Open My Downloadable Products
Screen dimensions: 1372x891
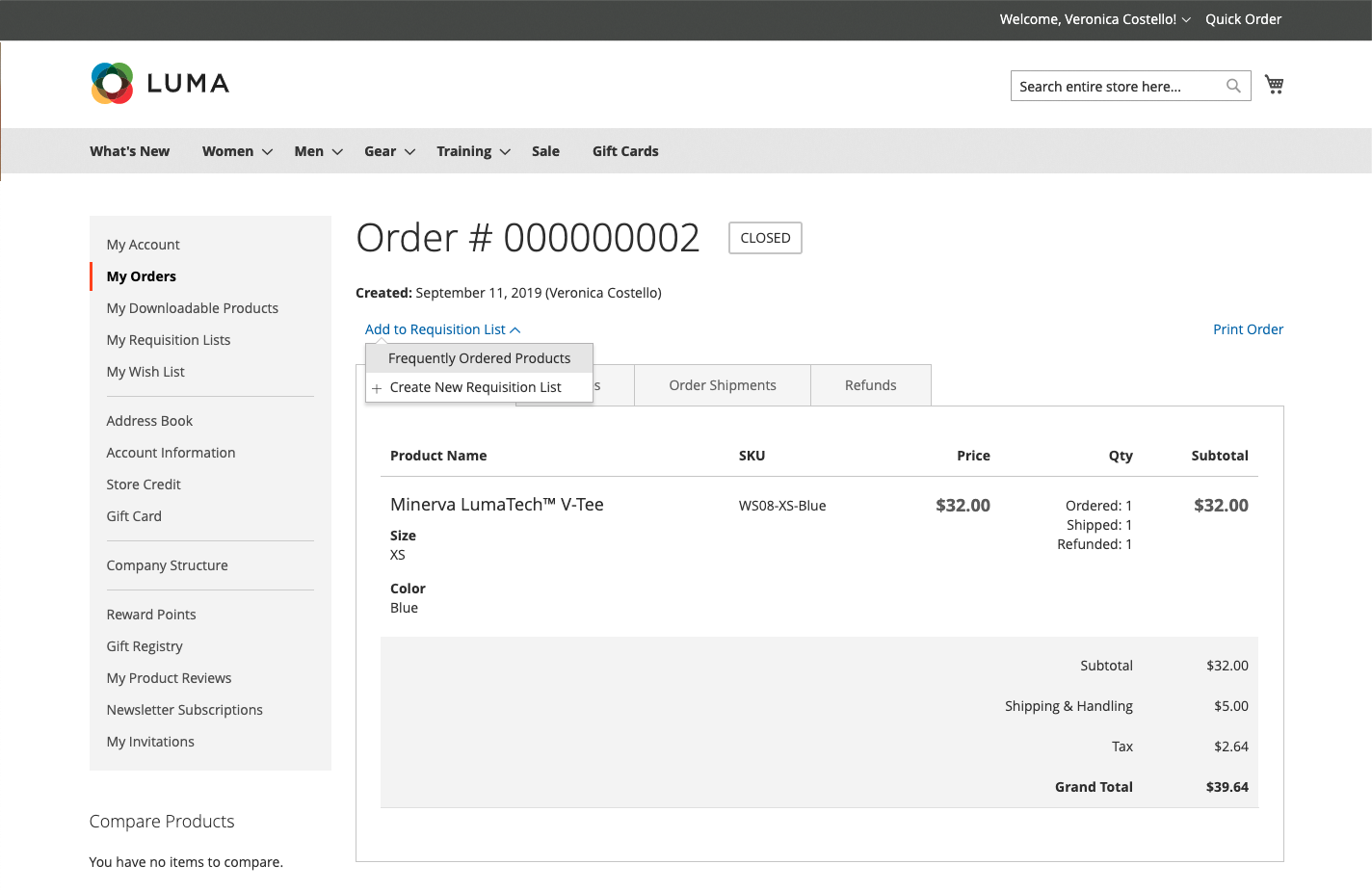[x=193, y=308]
